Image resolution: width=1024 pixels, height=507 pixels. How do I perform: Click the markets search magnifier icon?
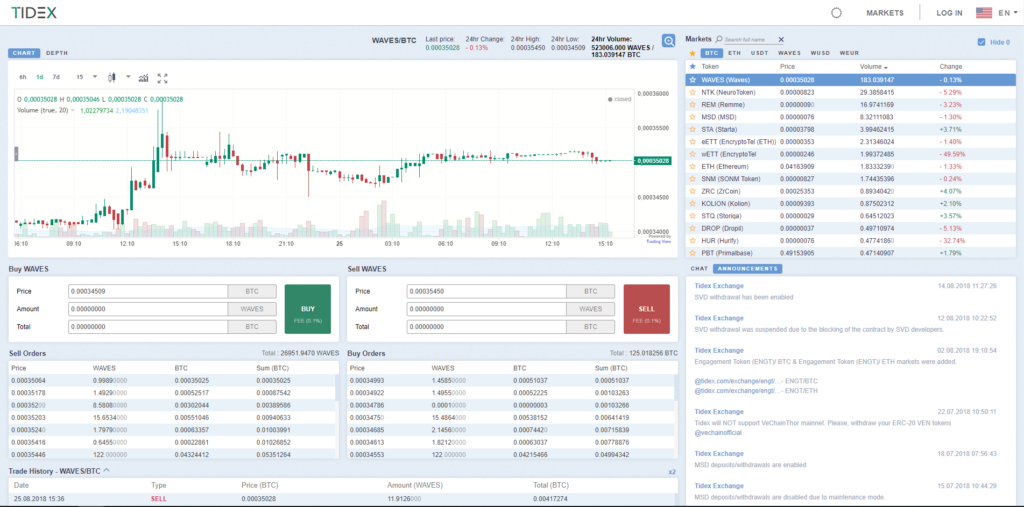(x=719, y=40)
